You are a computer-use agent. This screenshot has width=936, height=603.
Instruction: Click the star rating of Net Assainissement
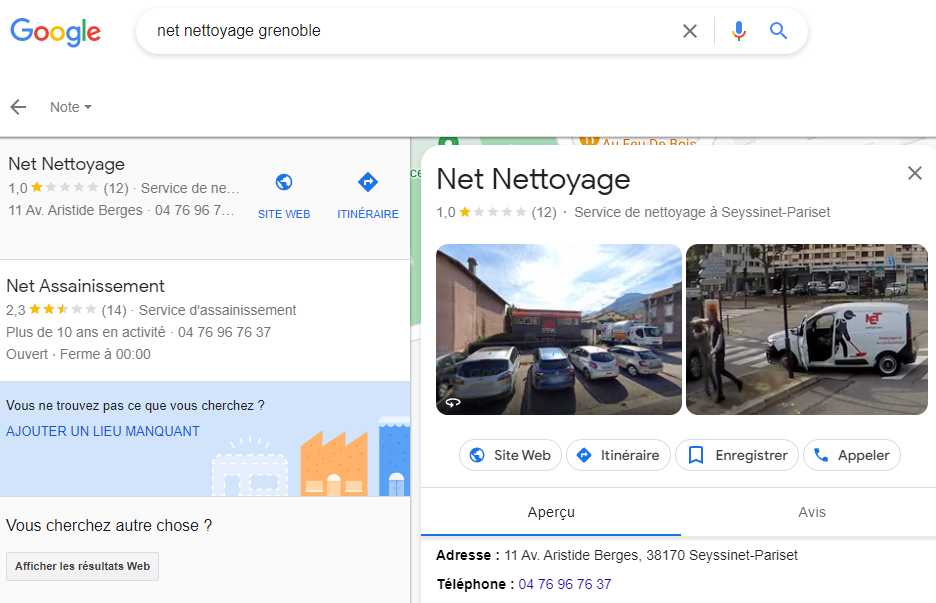click(62, 309)
